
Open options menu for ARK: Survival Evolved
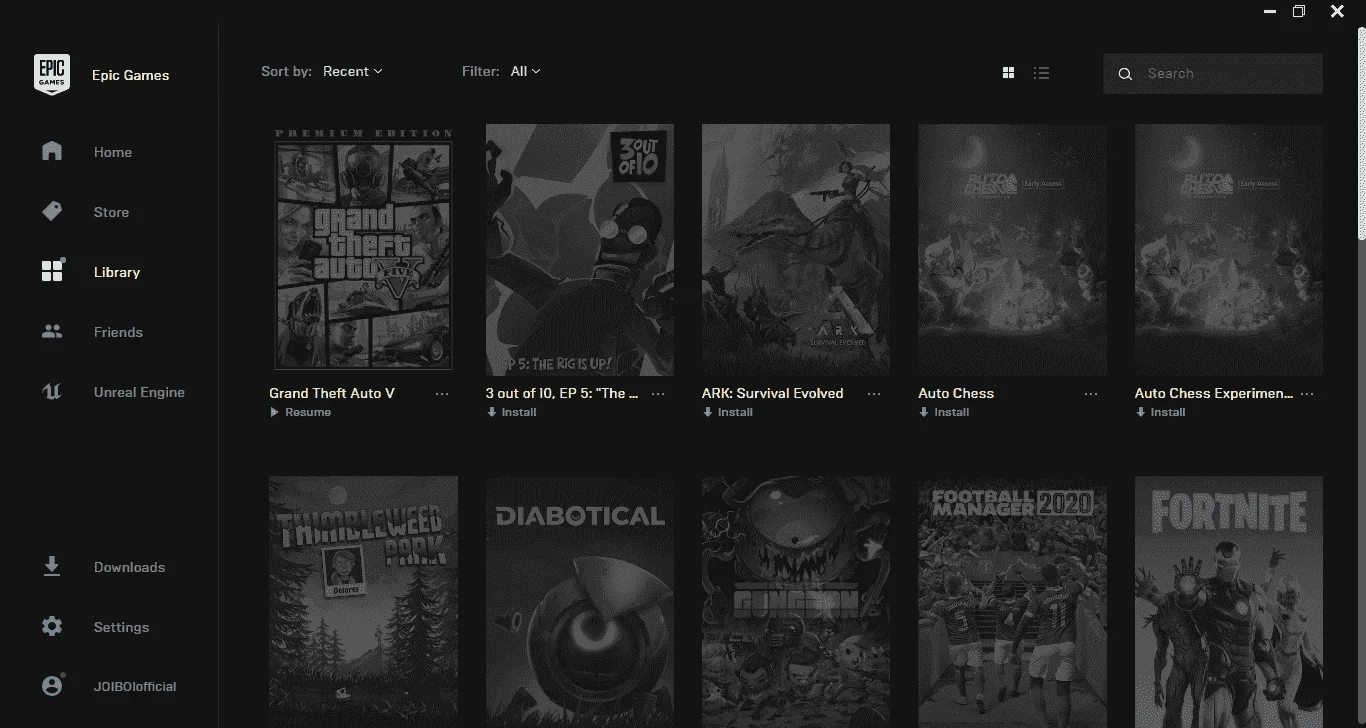click(x=874, y=394)
